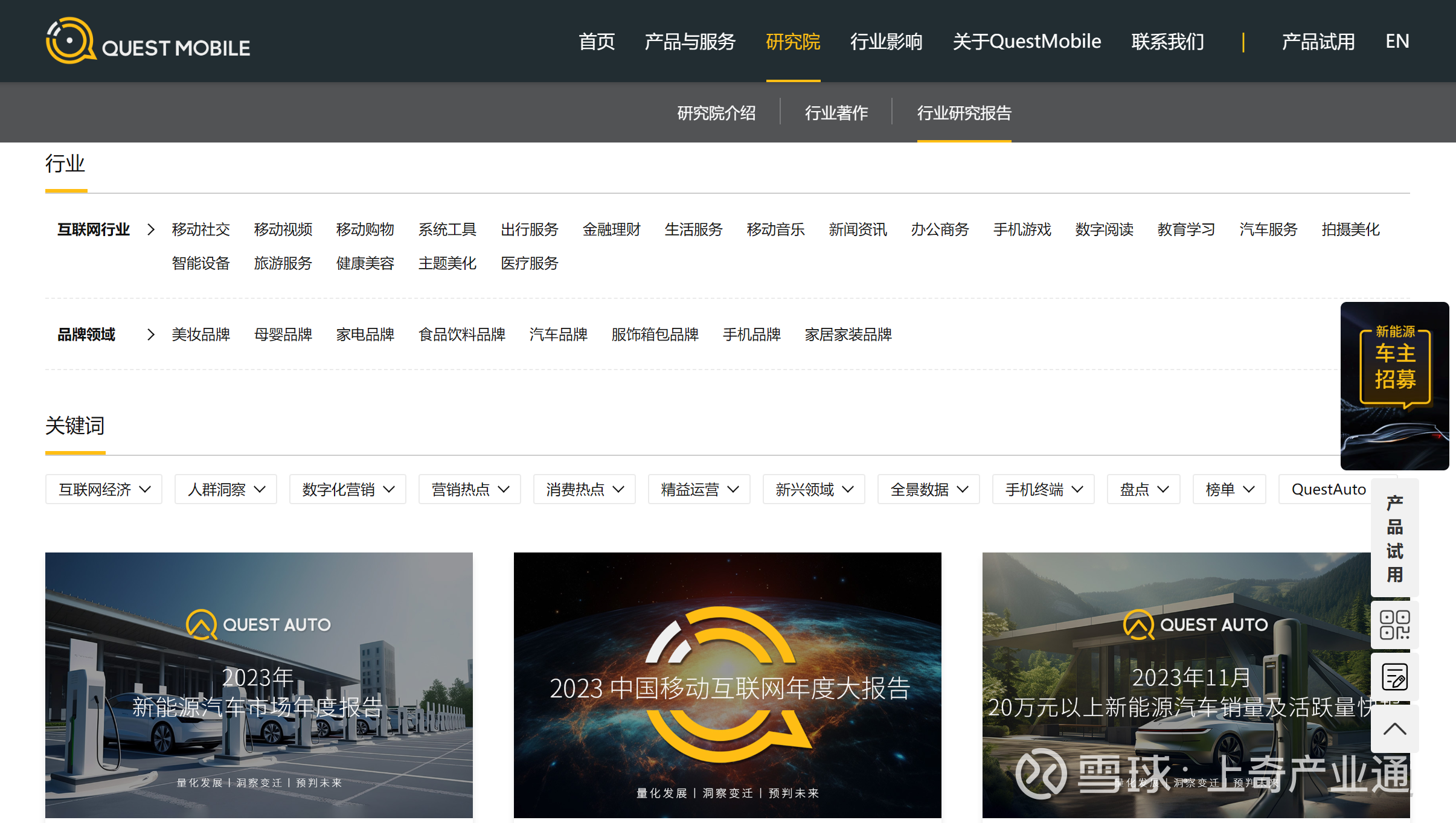Open the 人群洞察 keyword dropdown

coord(225,489)
